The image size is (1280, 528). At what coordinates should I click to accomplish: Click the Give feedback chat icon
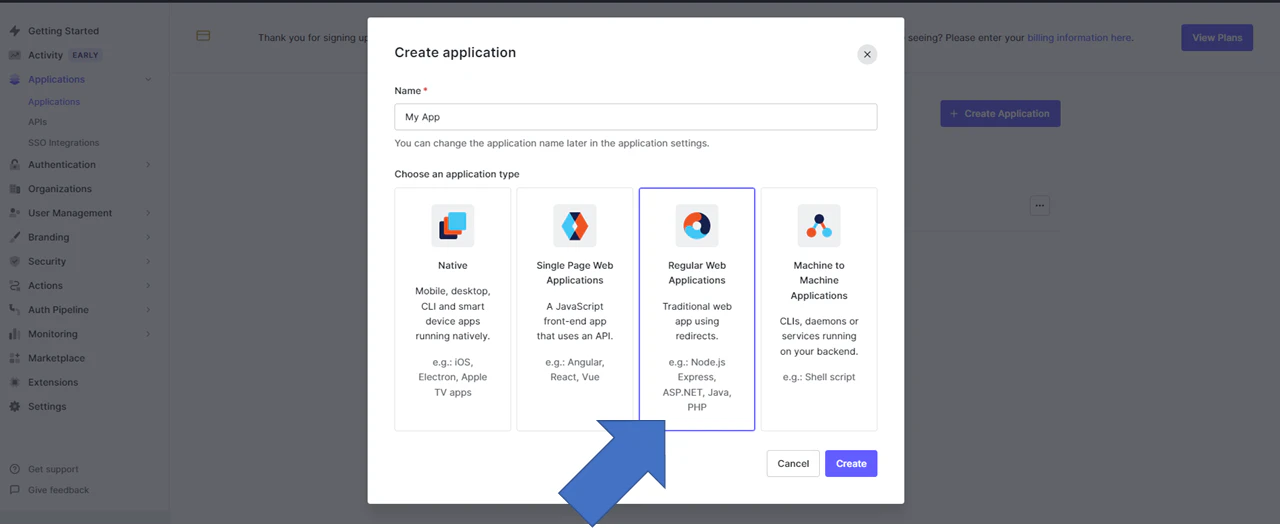point(14,490)
